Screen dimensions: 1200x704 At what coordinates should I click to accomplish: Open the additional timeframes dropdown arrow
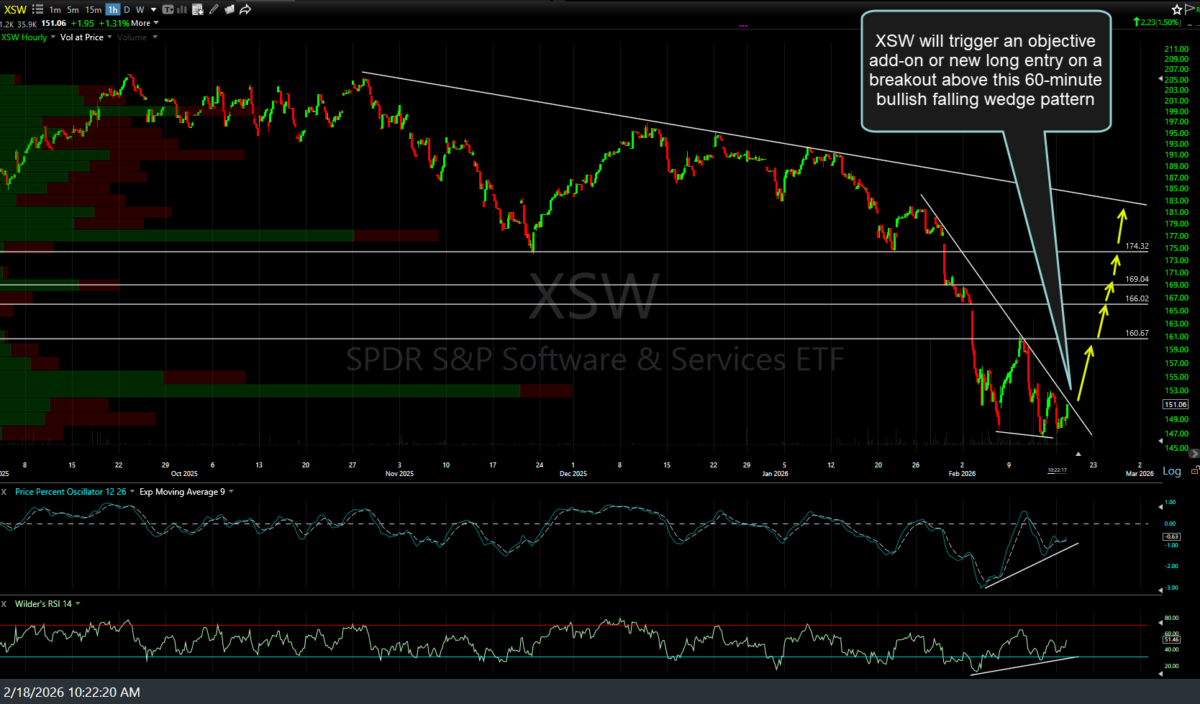pyautogui.click(x=153, y=9)
